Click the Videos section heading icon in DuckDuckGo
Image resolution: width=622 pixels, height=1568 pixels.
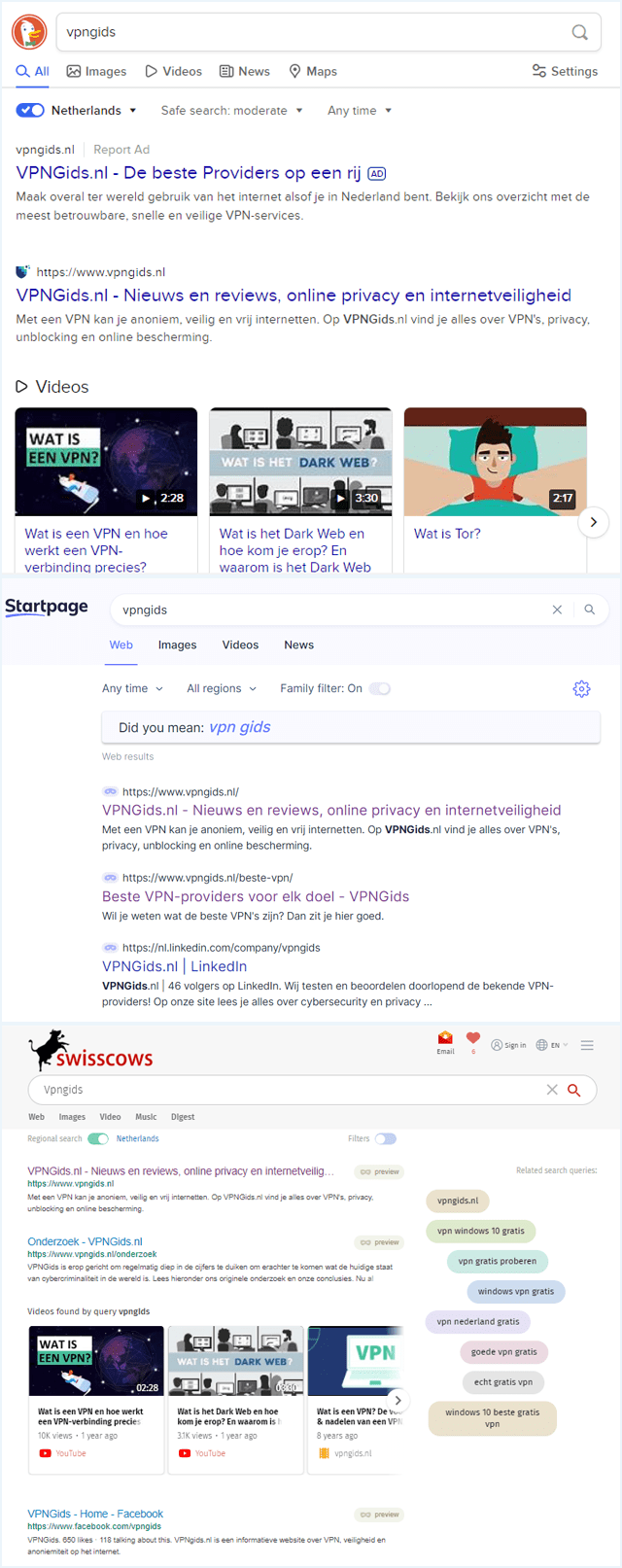tap(22, 387)
